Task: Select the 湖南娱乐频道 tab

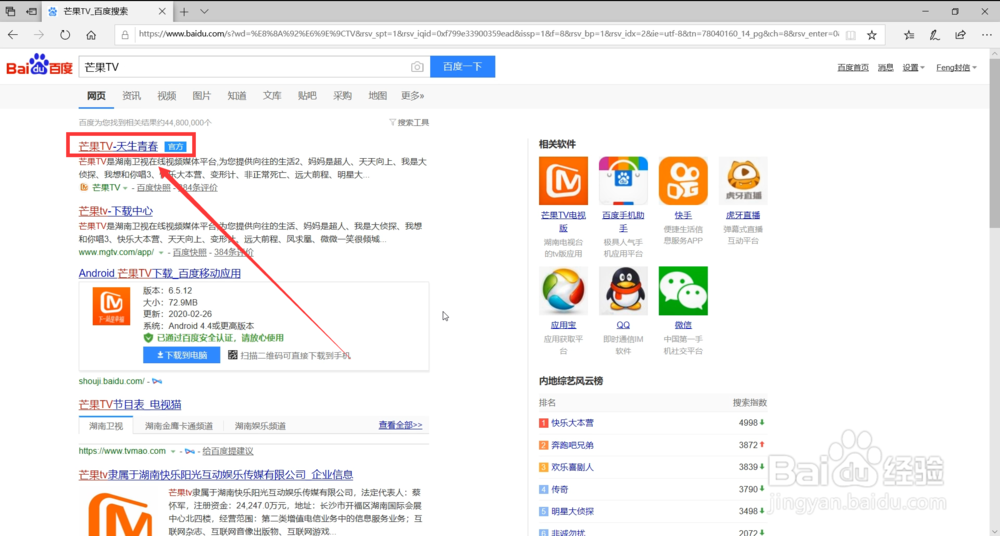Action: (260, 426)
